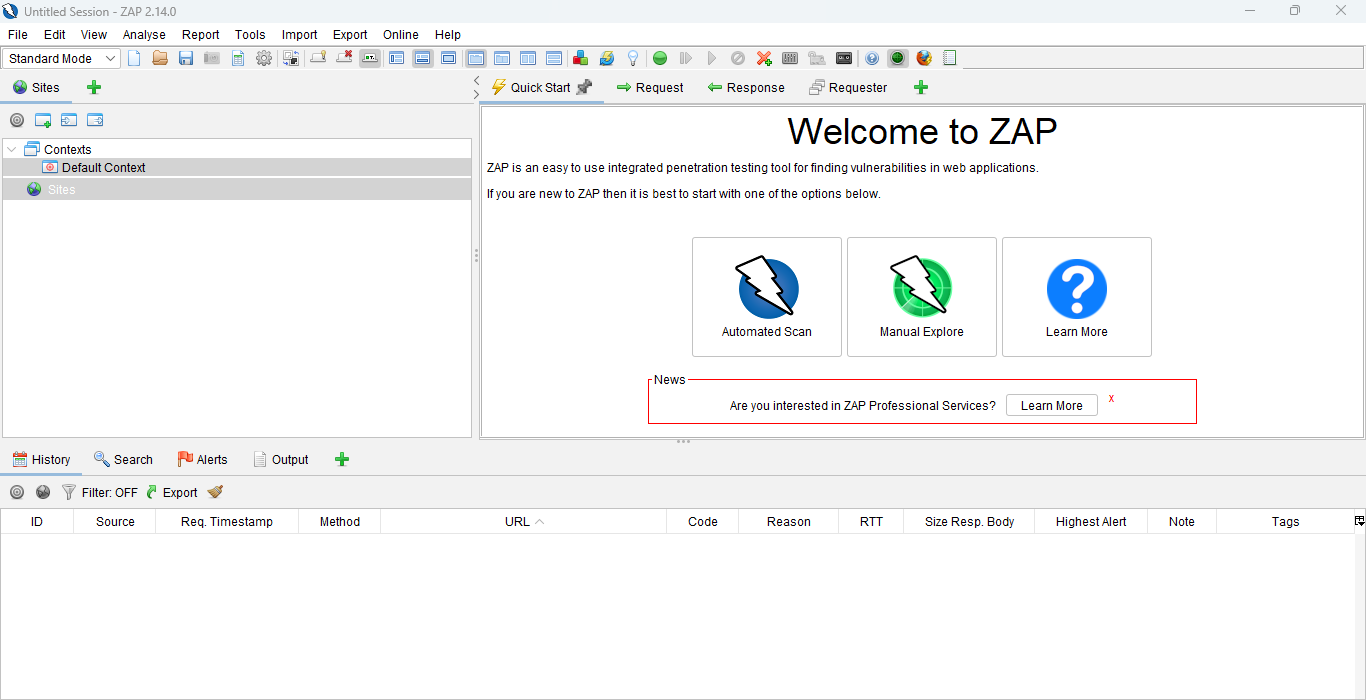Toggle the green circle break button
This screenshot has width=1366, height=700.
[x=660, y=58]
